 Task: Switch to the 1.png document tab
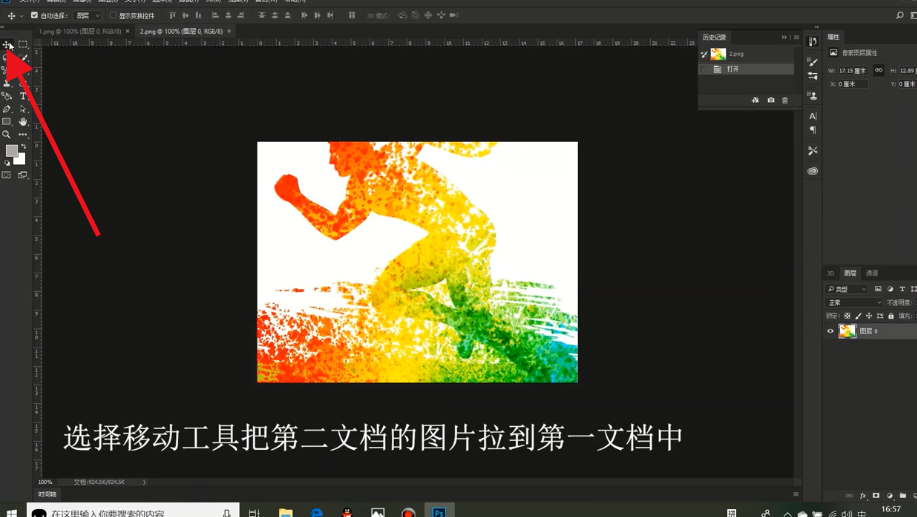pos(80,31)
